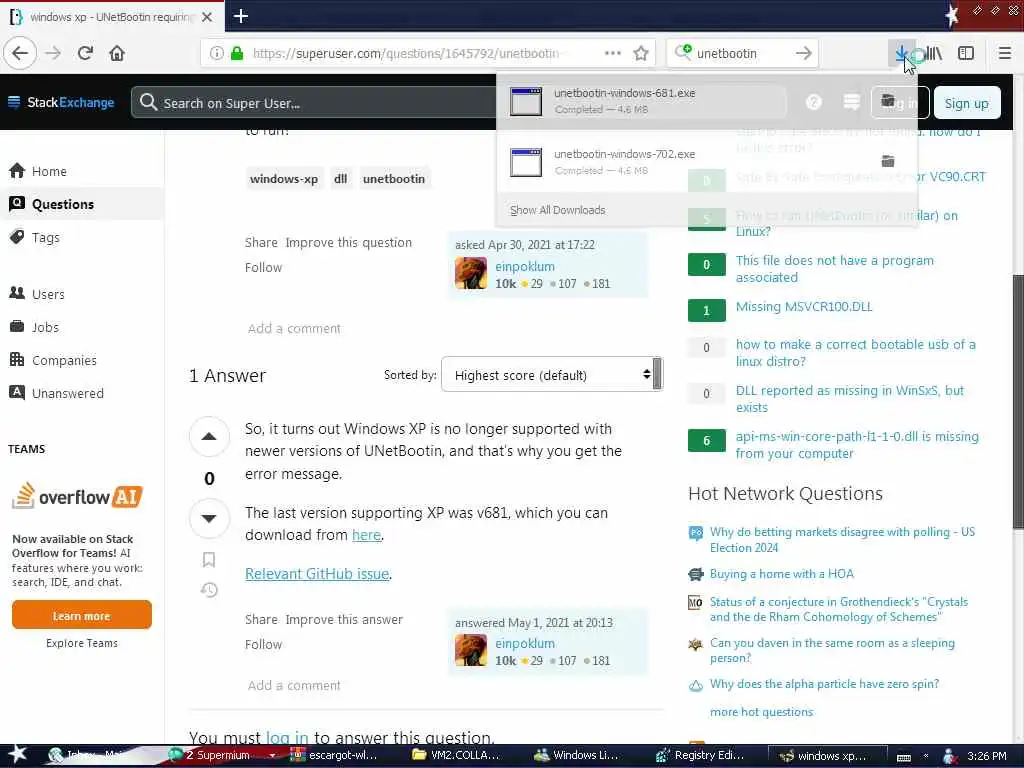Open containing folder for unetbootin-windows-681.exe
1024x768 pixels.
coord(888,100)
